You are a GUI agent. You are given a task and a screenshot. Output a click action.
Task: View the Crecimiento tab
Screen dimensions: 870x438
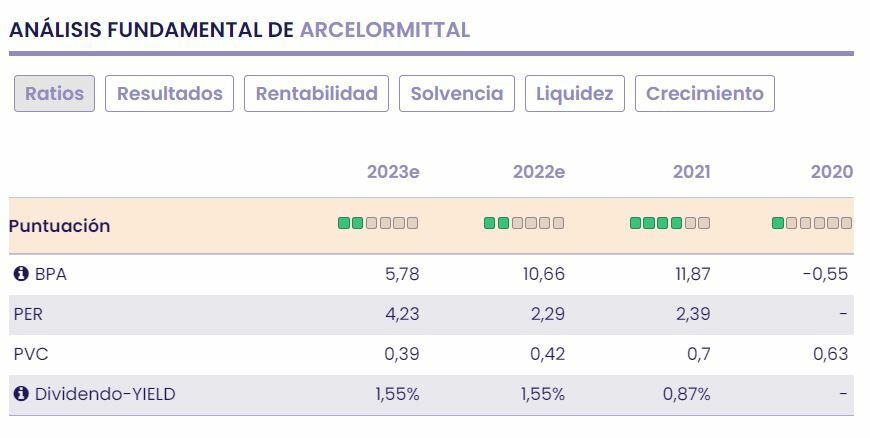[x=704, y=94]
